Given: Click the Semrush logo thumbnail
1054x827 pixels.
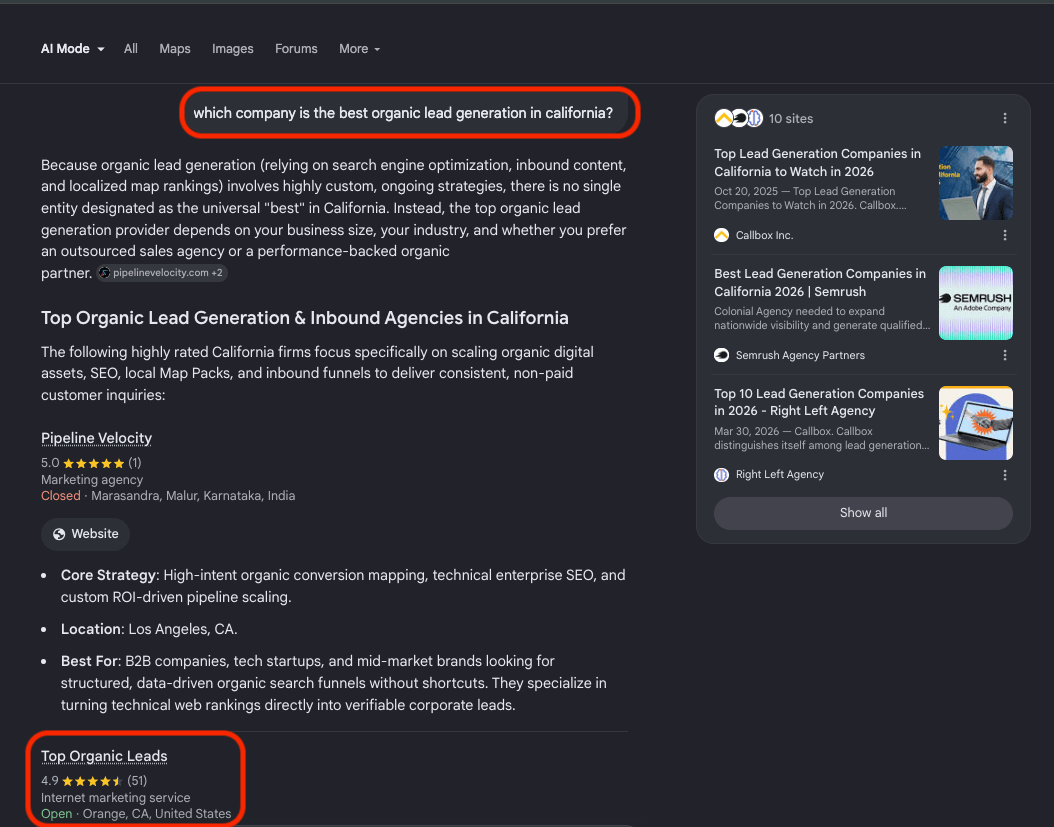Looking at the screenshot, I should 975,303.
